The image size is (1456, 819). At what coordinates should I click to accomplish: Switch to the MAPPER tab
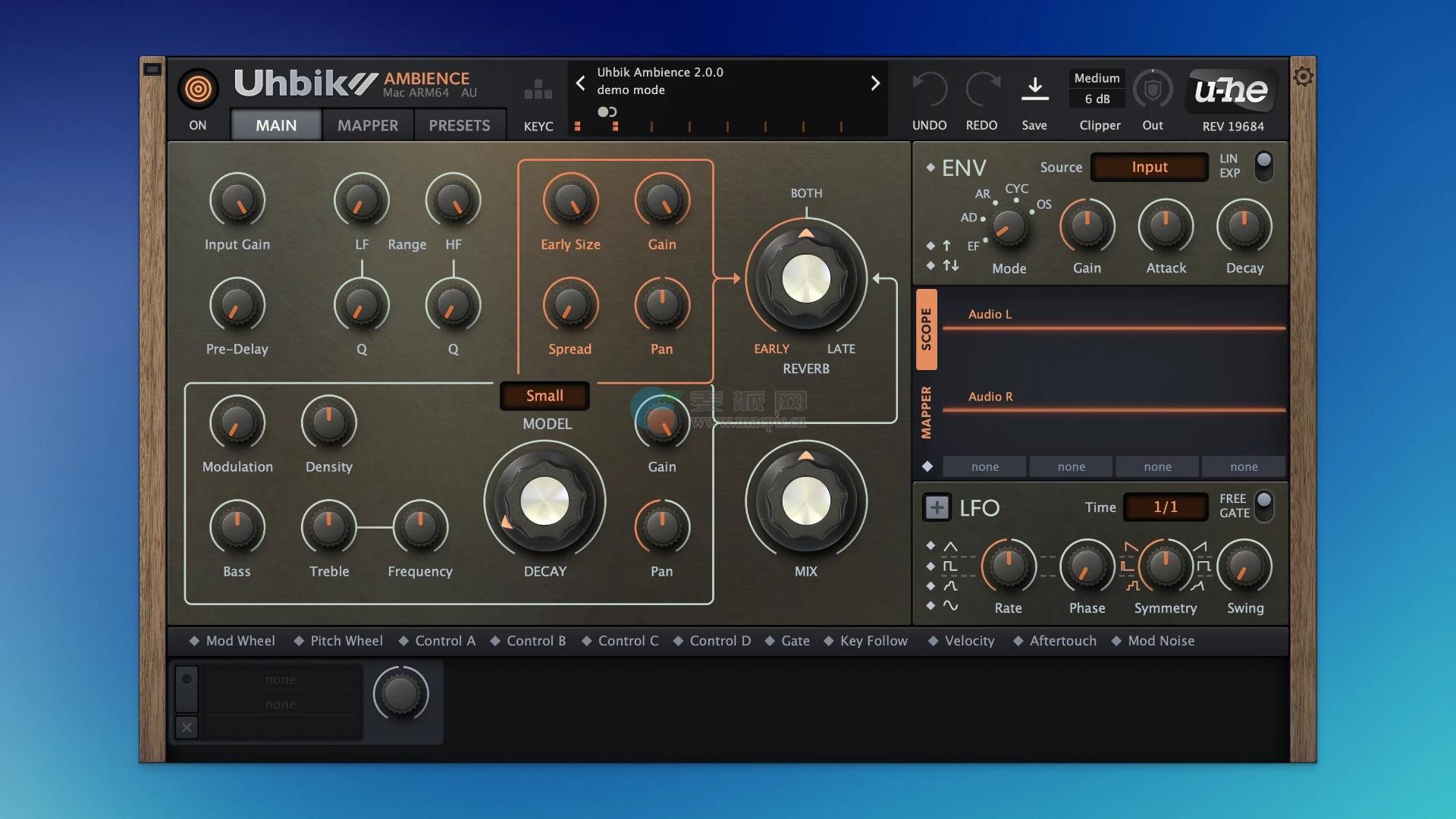tap(368, 125)
